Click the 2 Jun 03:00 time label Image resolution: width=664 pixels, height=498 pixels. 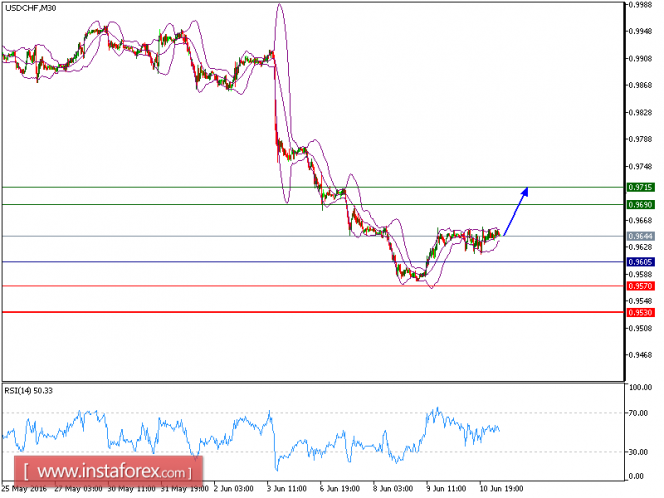(x=234, y=489)
